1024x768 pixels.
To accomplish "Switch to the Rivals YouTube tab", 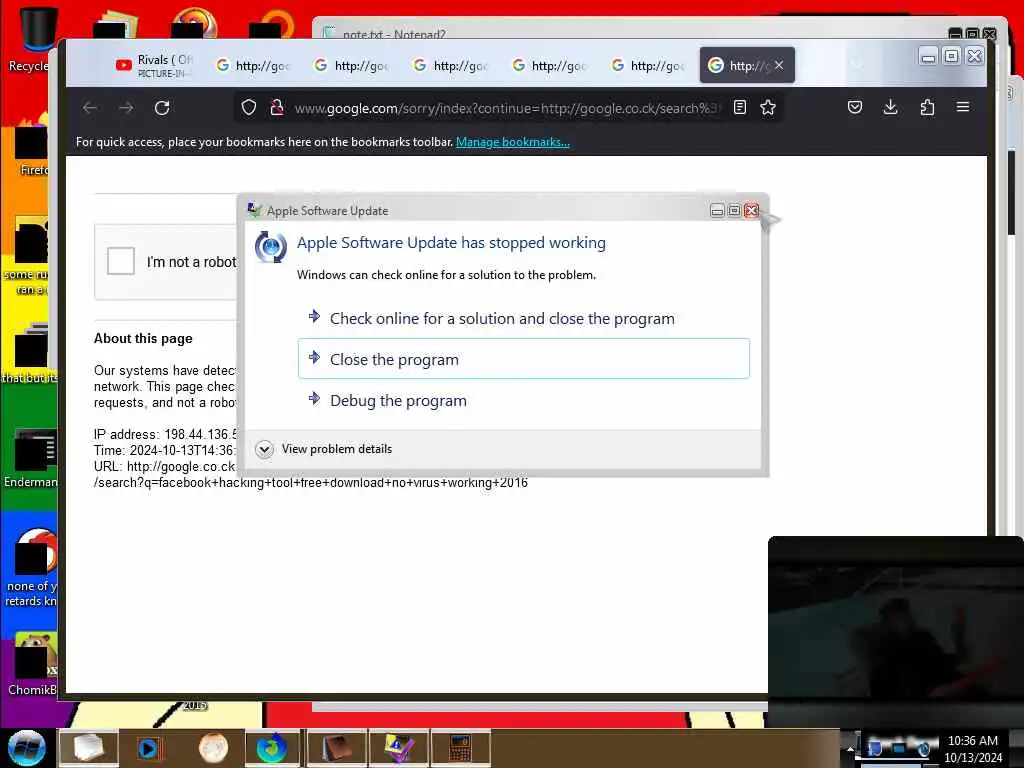I will [154, 65].
